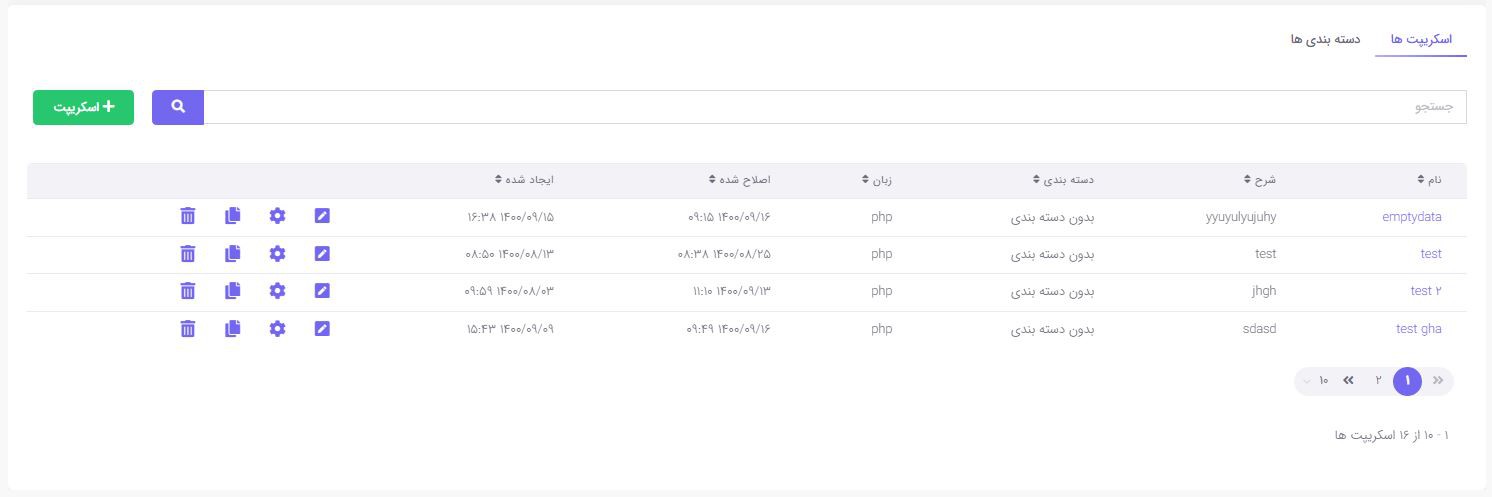
Task: Click the trash icon for emptydata row
Action: click(x=187, y=216)
